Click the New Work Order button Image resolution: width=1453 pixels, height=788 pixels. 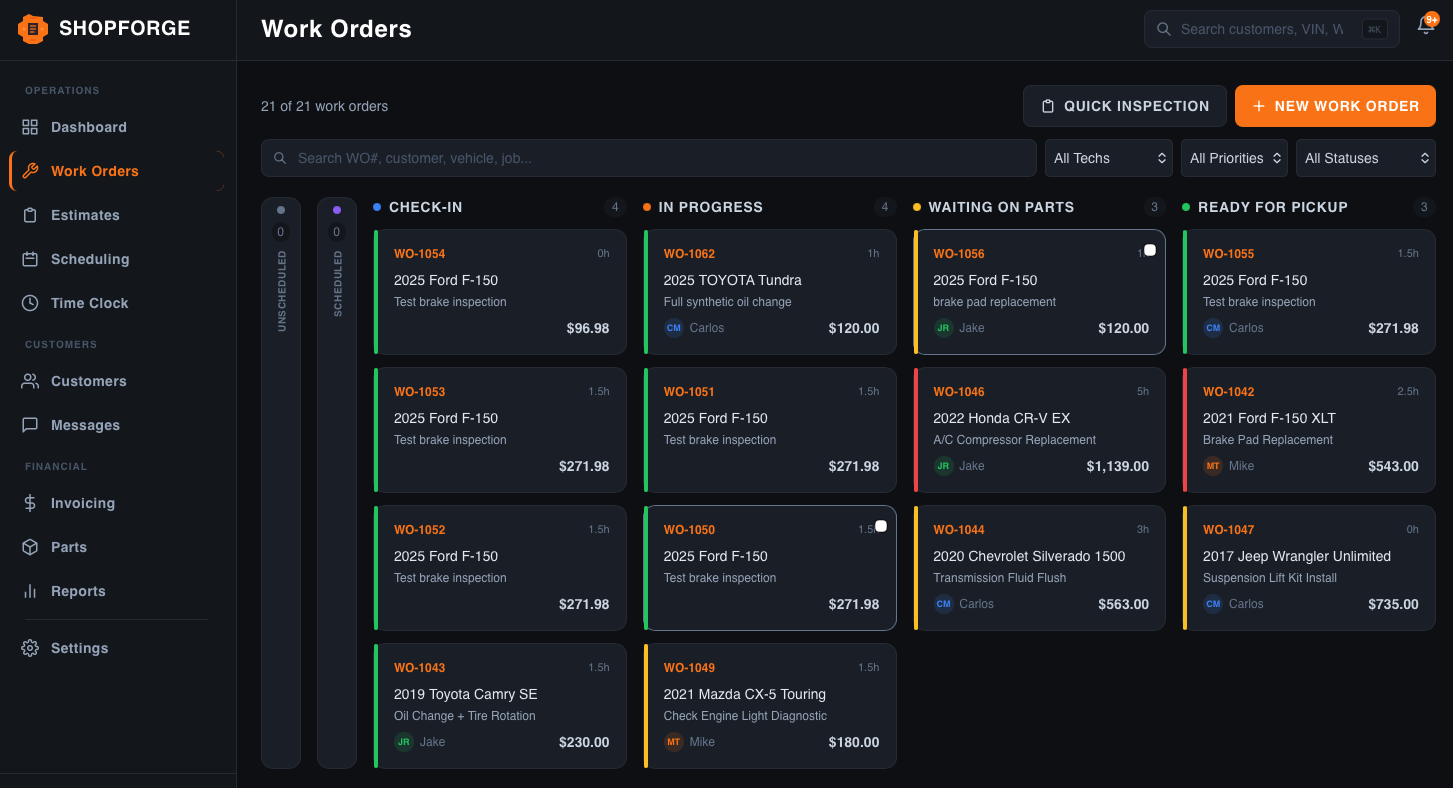1335,106
